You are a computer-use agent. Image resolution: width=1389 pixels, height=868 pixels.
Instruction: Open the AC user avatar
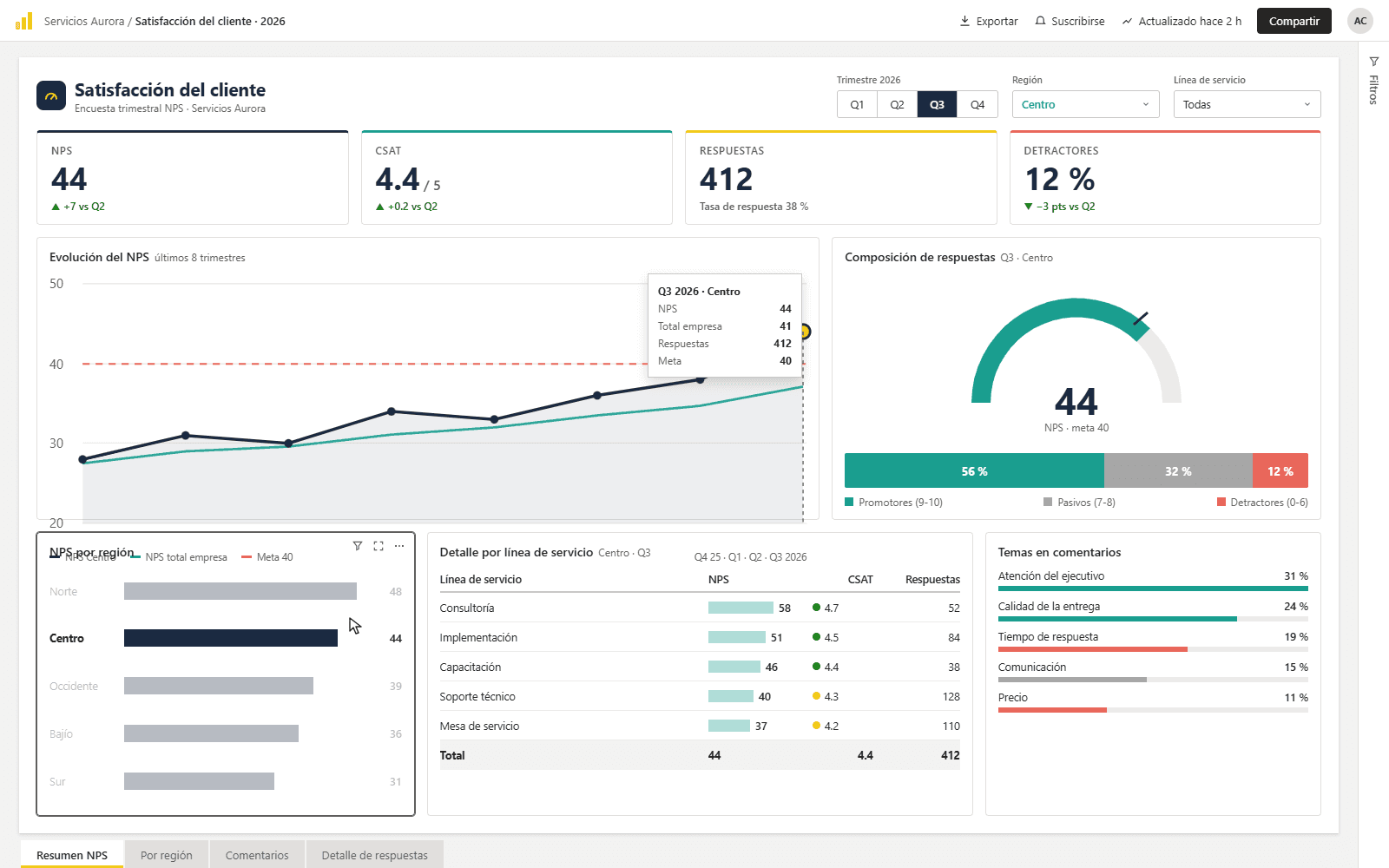click(1360, 21)
